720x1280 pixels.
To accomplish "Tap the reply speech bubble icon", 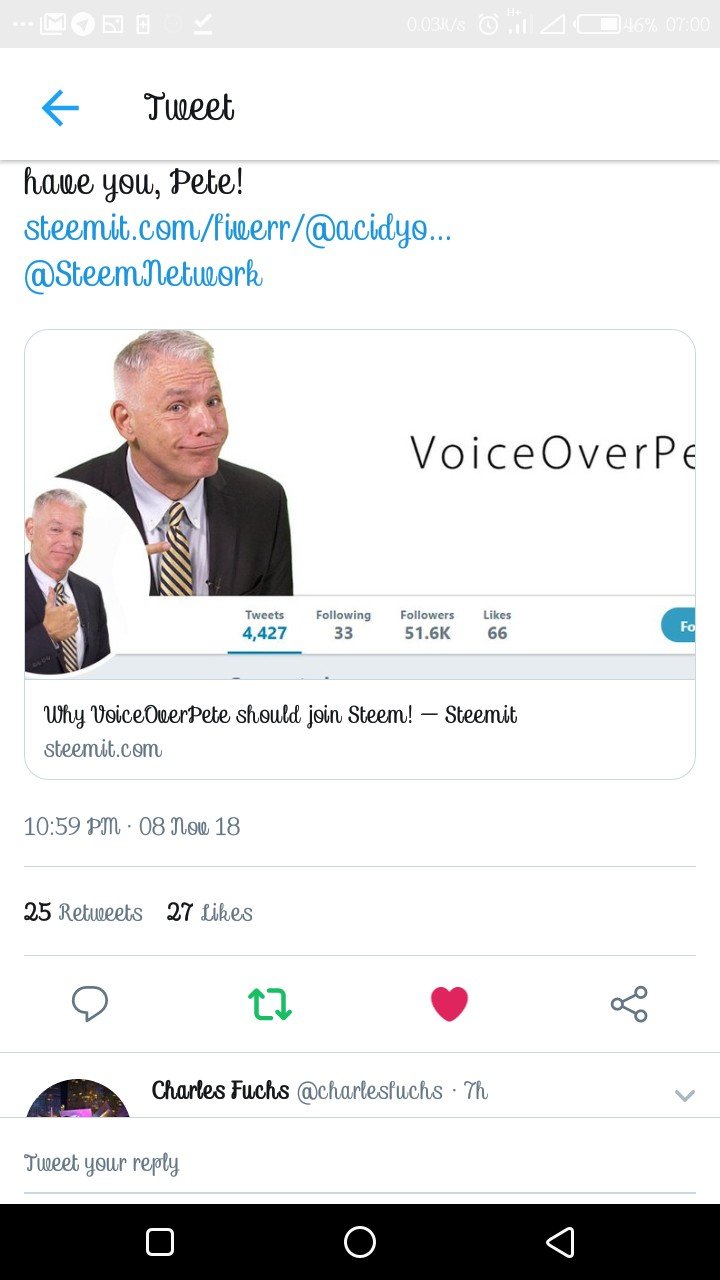I will click(x=90, y=1004).
